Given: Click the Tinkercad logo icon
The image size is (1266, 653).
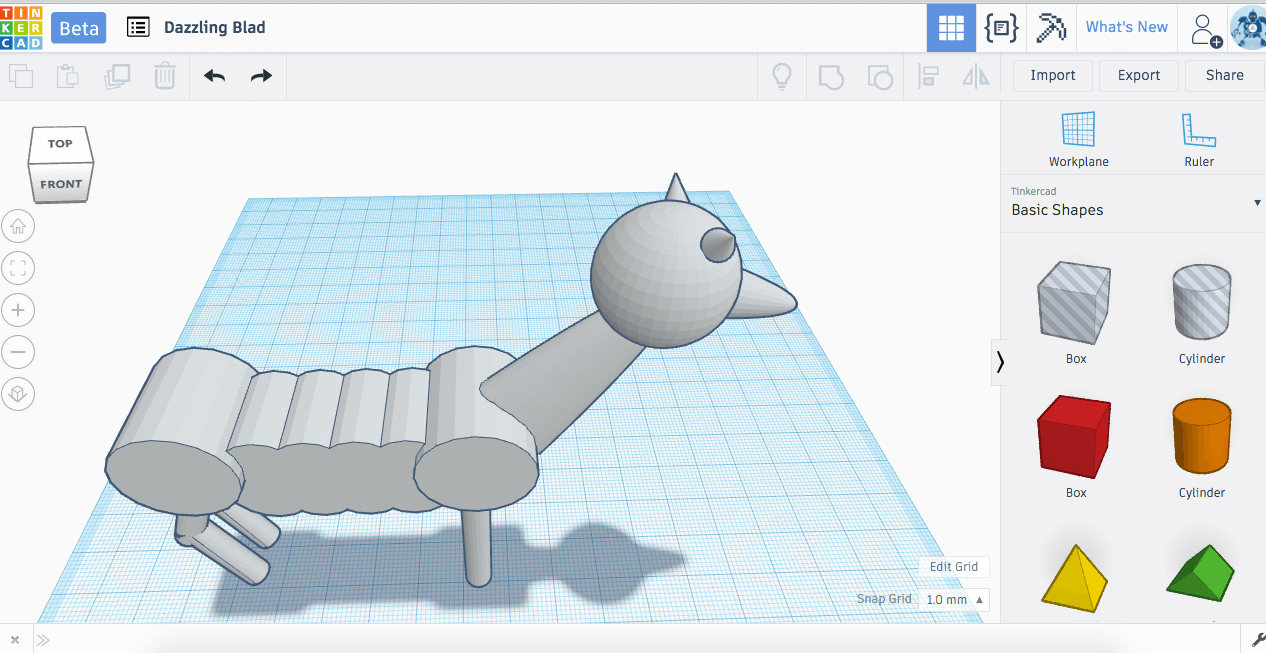Looking at the screenshot, I should click(x=22, y=27).
